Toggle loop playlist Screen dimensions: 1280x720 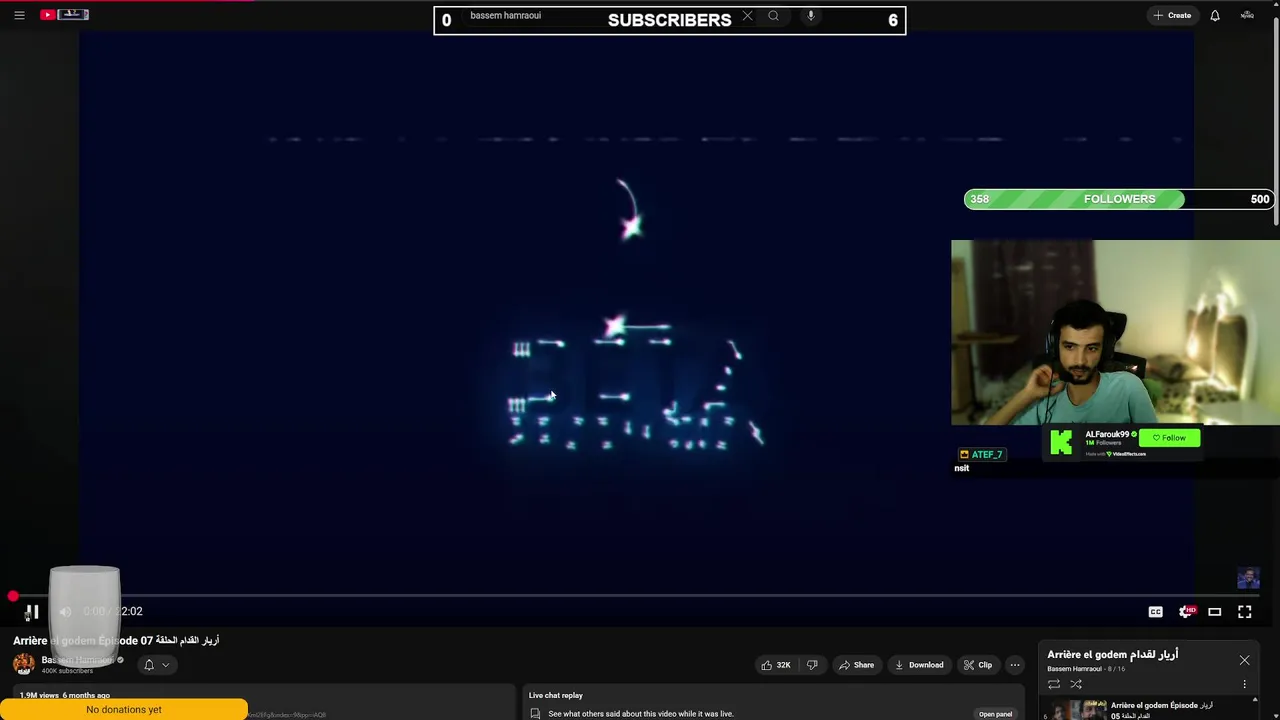(x=1054, y=685)
